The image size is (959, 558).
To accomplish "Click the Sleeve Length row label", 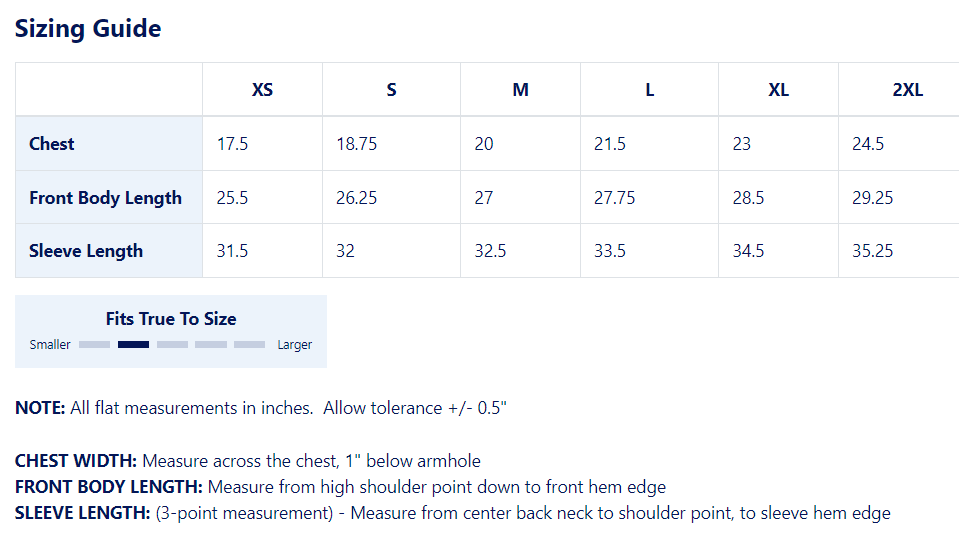I will (86, 251).
